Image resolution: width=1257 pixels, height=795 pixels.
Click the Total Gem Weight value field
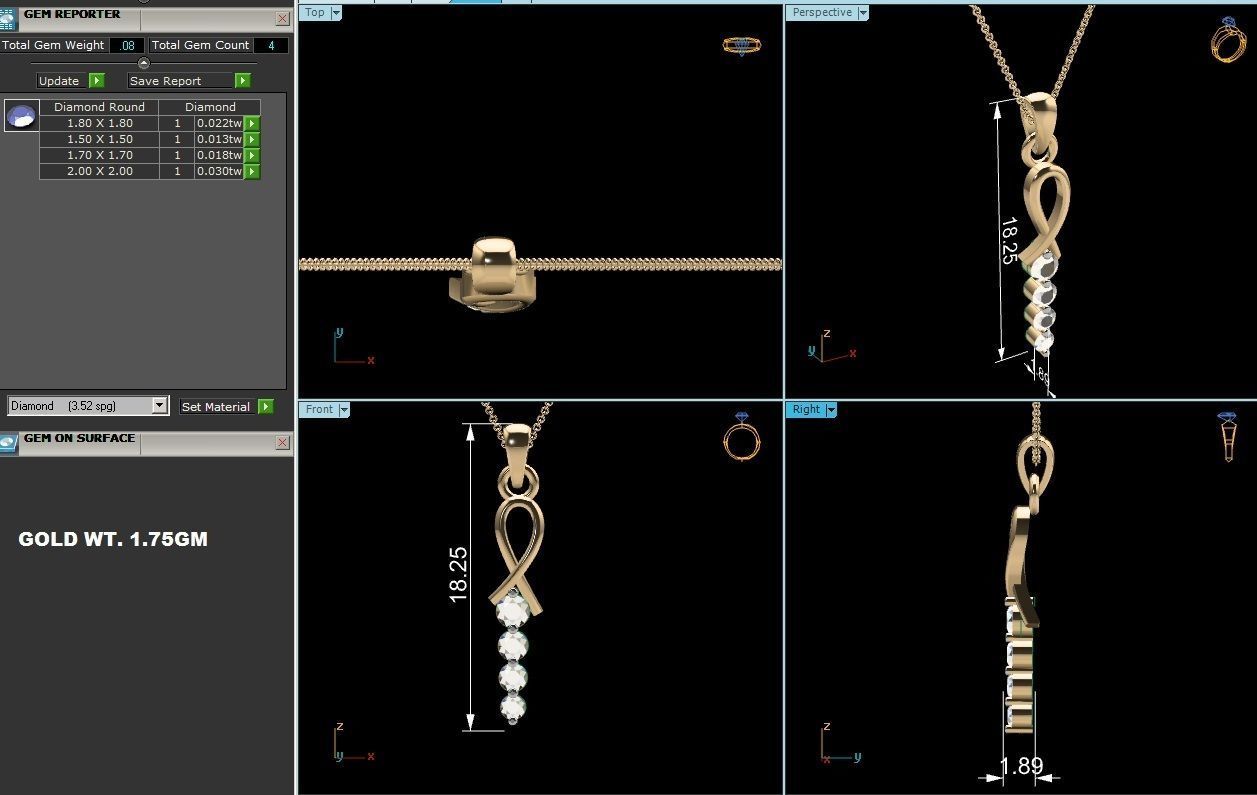click(x=127, y=45)
